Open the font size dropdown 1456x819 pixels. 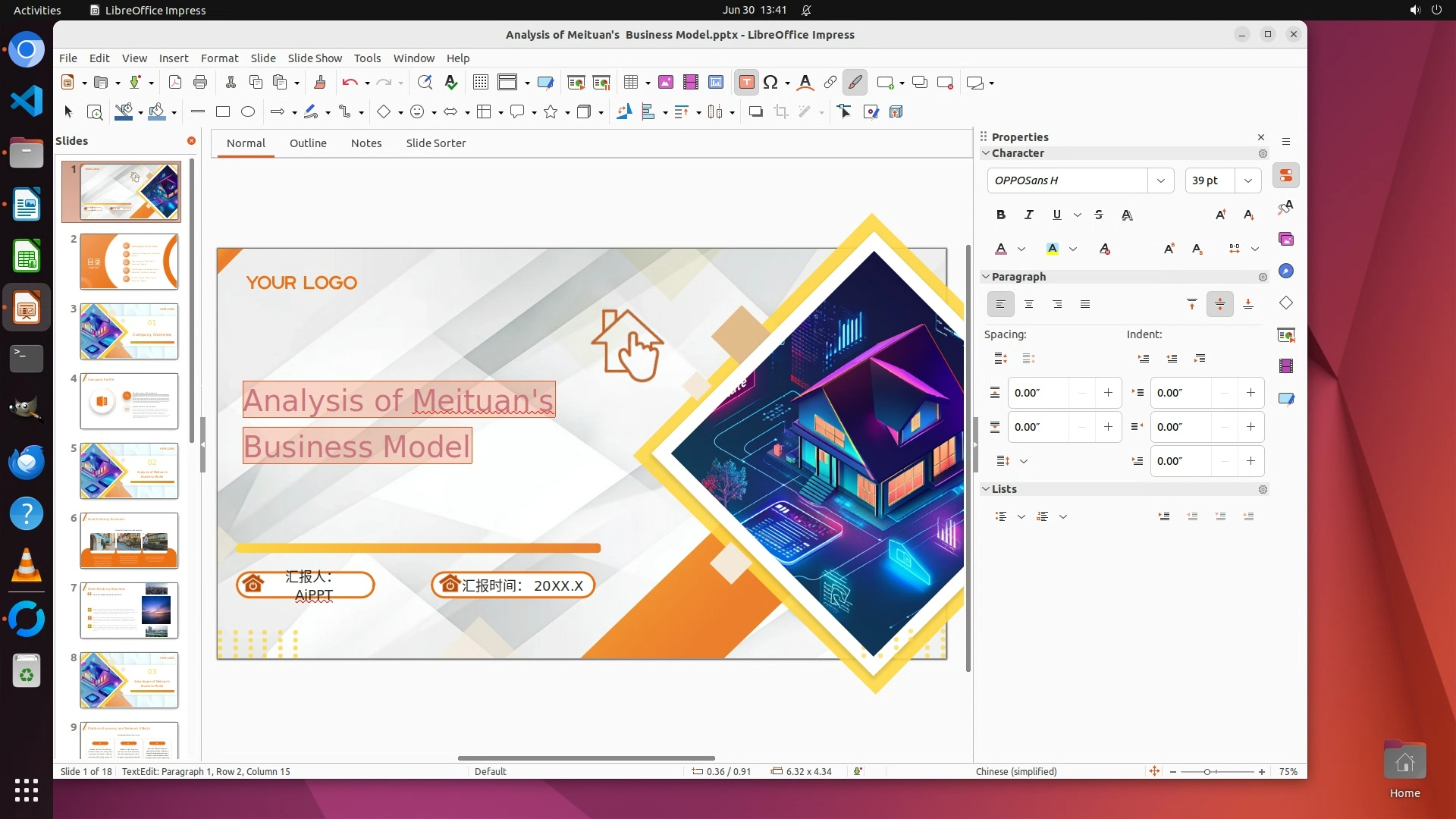(x=1247, y=180)
